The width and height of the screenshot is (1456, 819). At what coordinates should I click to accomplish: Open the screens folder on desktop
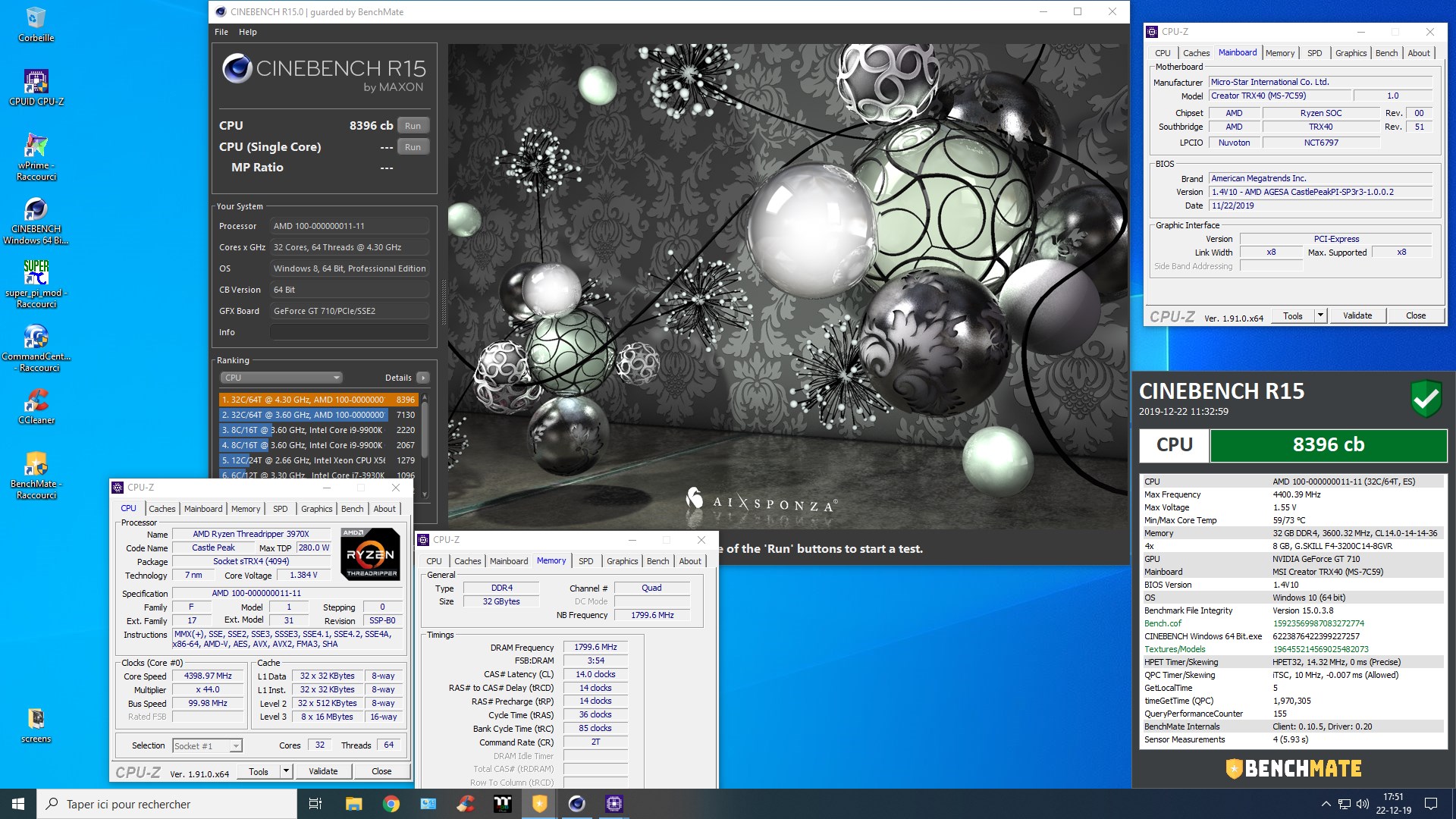[36, 726]
